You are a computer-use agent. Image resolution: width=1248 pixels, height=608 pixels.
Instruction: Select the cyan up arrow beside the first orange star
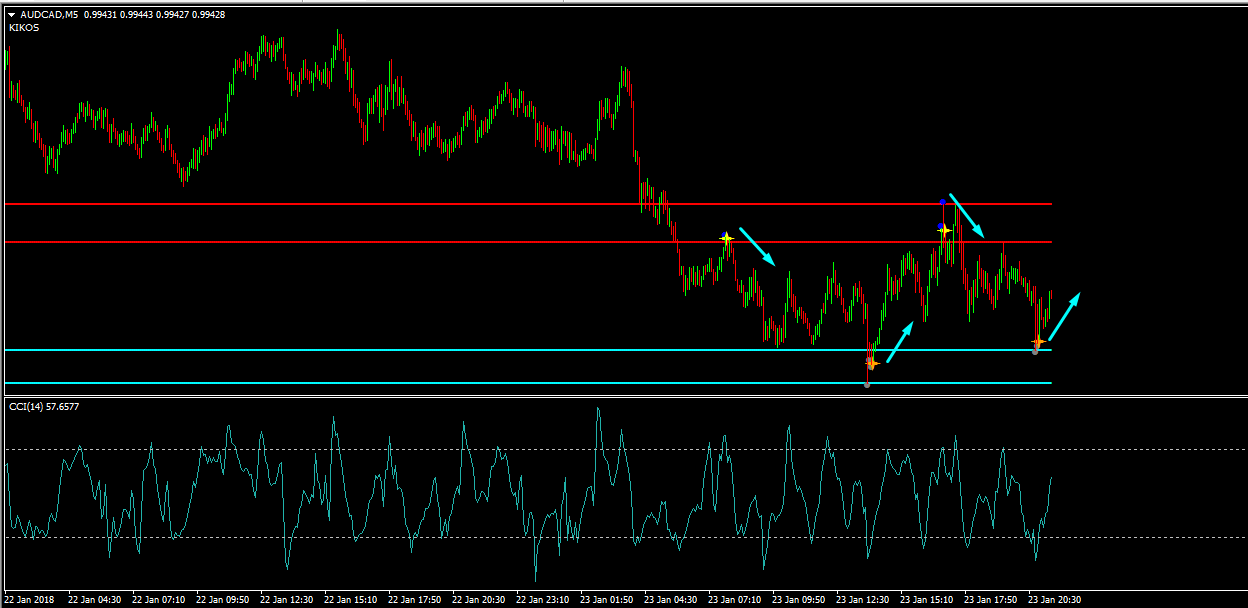tap(900, 342)
